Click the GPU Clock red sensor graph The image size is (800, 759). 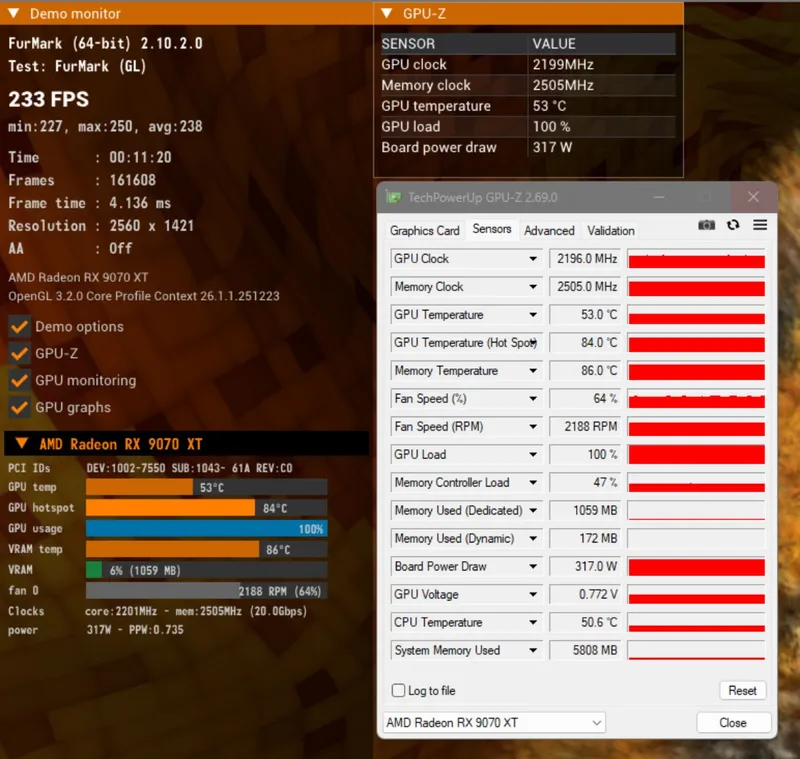coord(696,259)
